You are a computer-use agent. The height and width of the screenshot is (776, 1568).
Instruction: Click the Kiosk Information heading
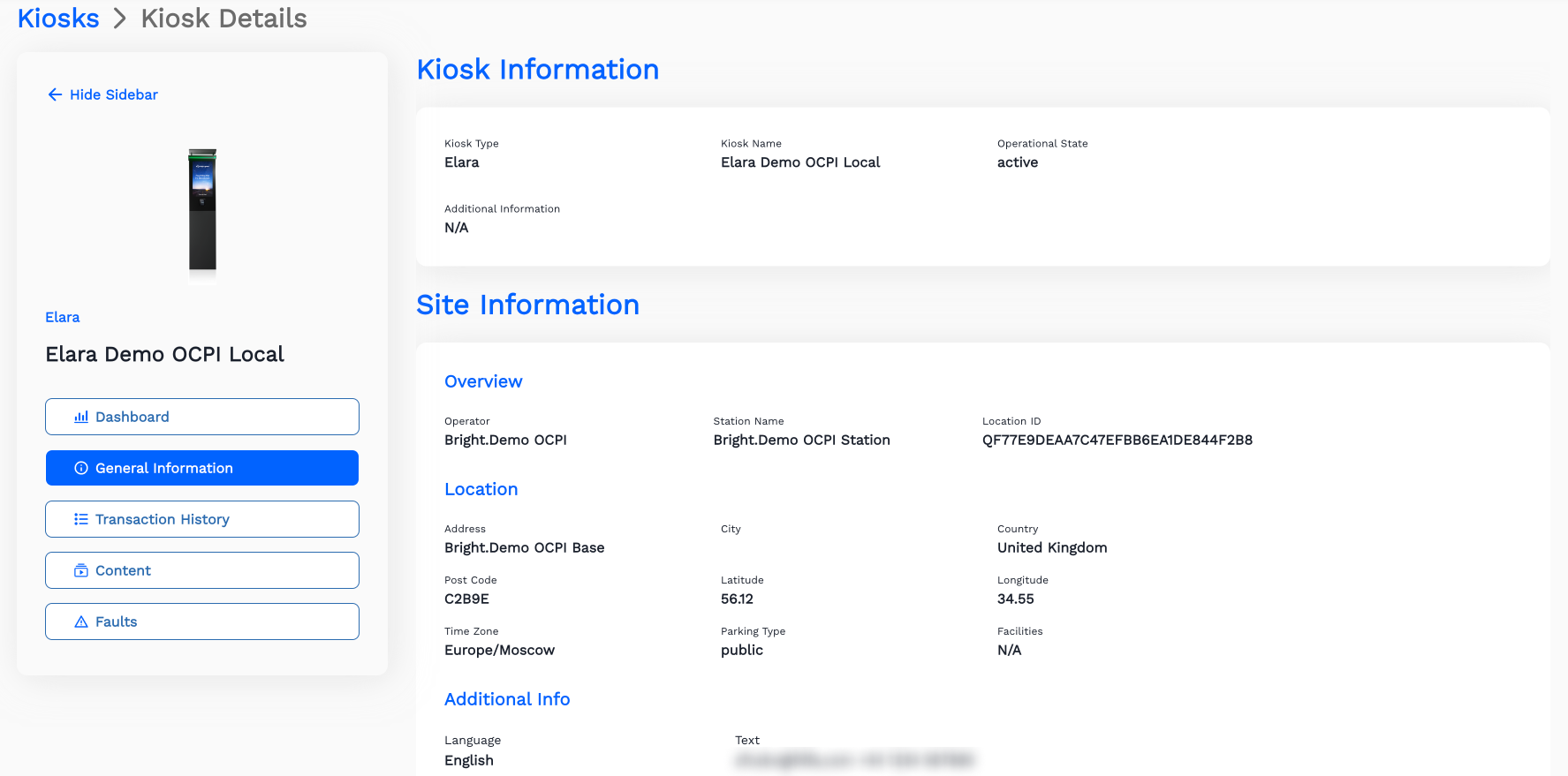[537, 70]
